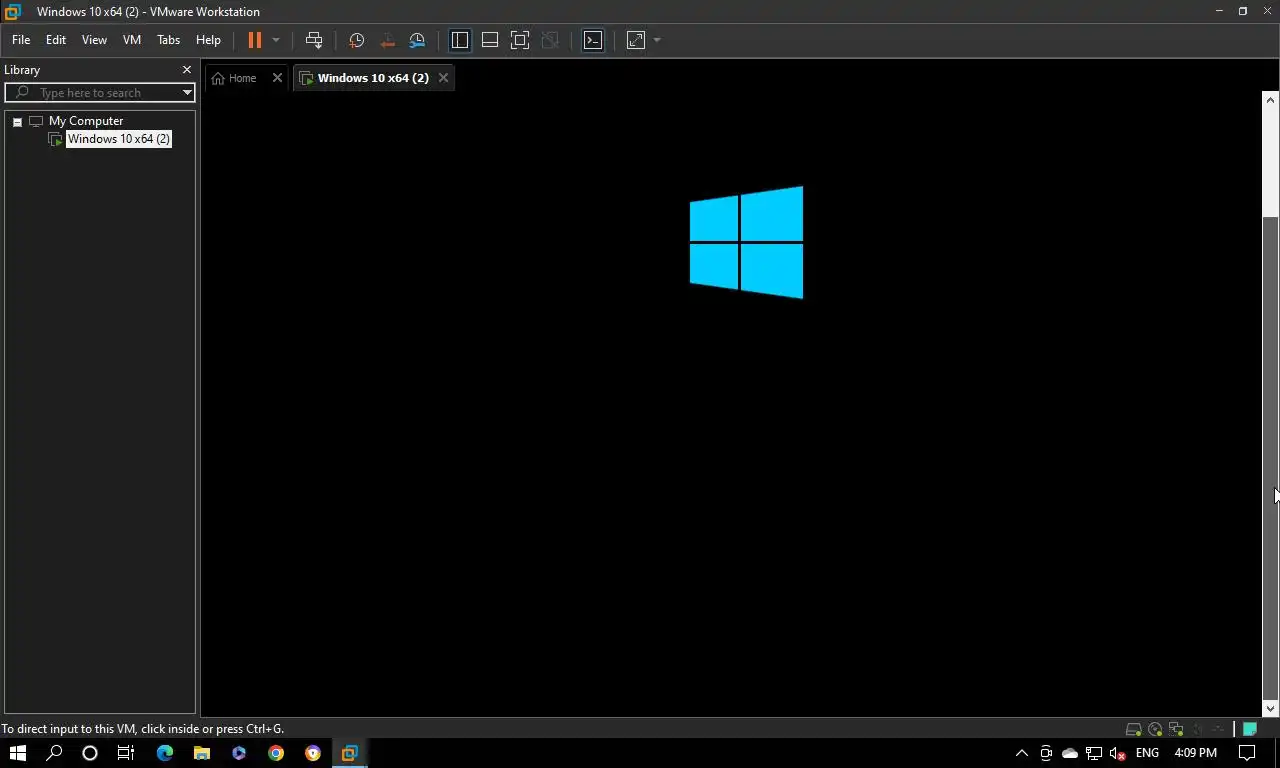The height and width of the screenshot is (768, 1280).
Task: Open the View menu
Action: tap(94, 40)
